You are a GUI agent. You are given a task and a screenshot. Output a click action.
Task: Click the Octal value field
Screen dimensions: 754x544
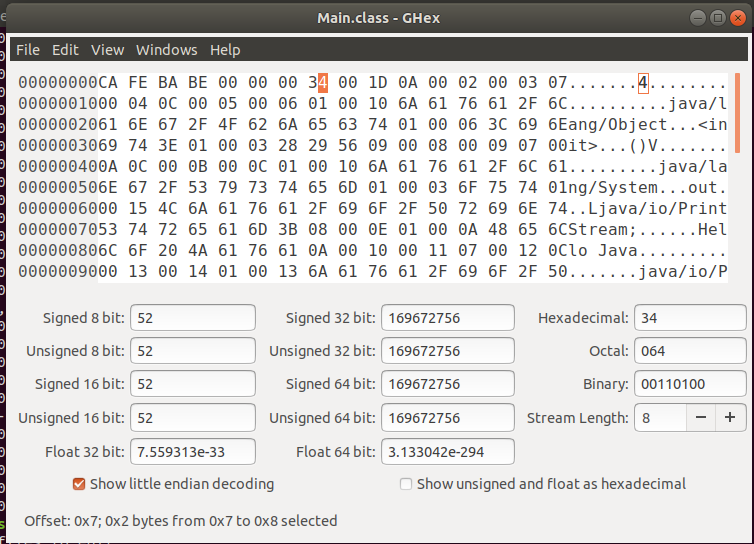coord(690,351)
